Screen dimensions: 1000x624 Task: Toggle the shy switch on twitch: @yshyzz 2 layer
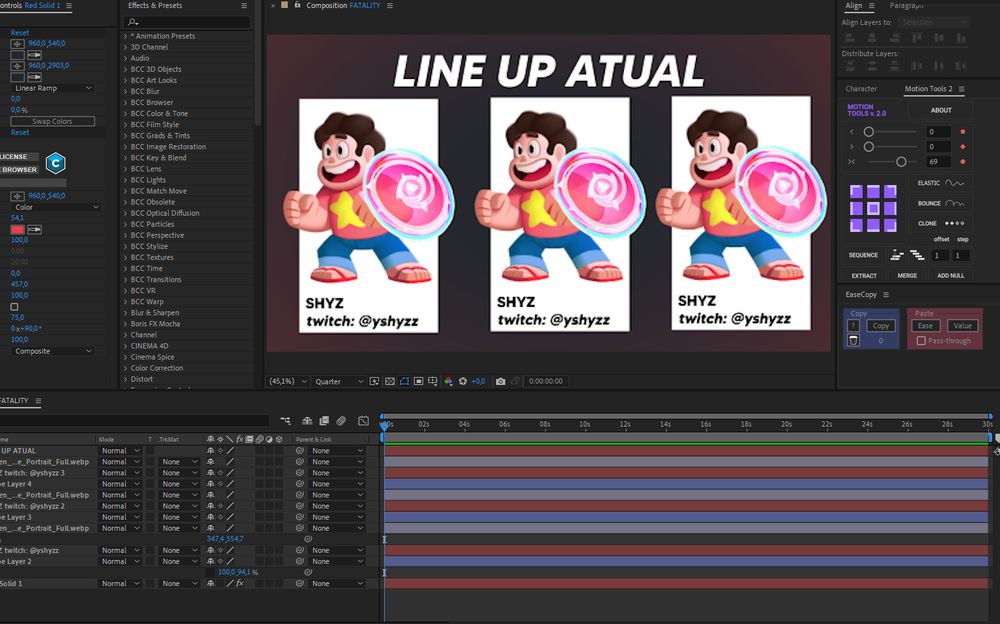pyautogui.click(x=210, y=507)
